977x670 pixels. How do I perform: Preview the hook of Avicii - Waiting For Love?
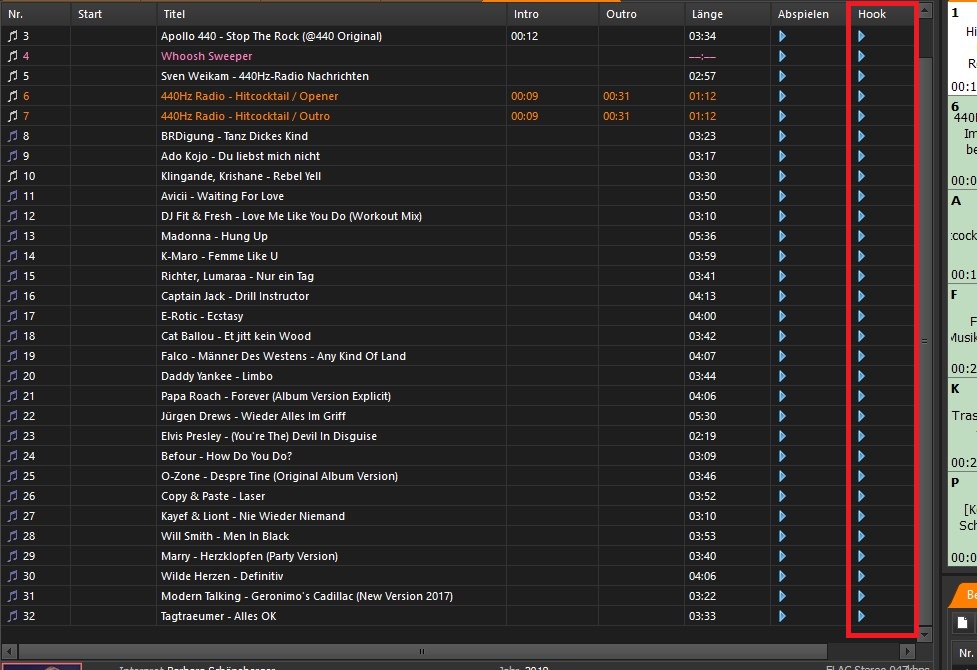(x=861, y=196)
